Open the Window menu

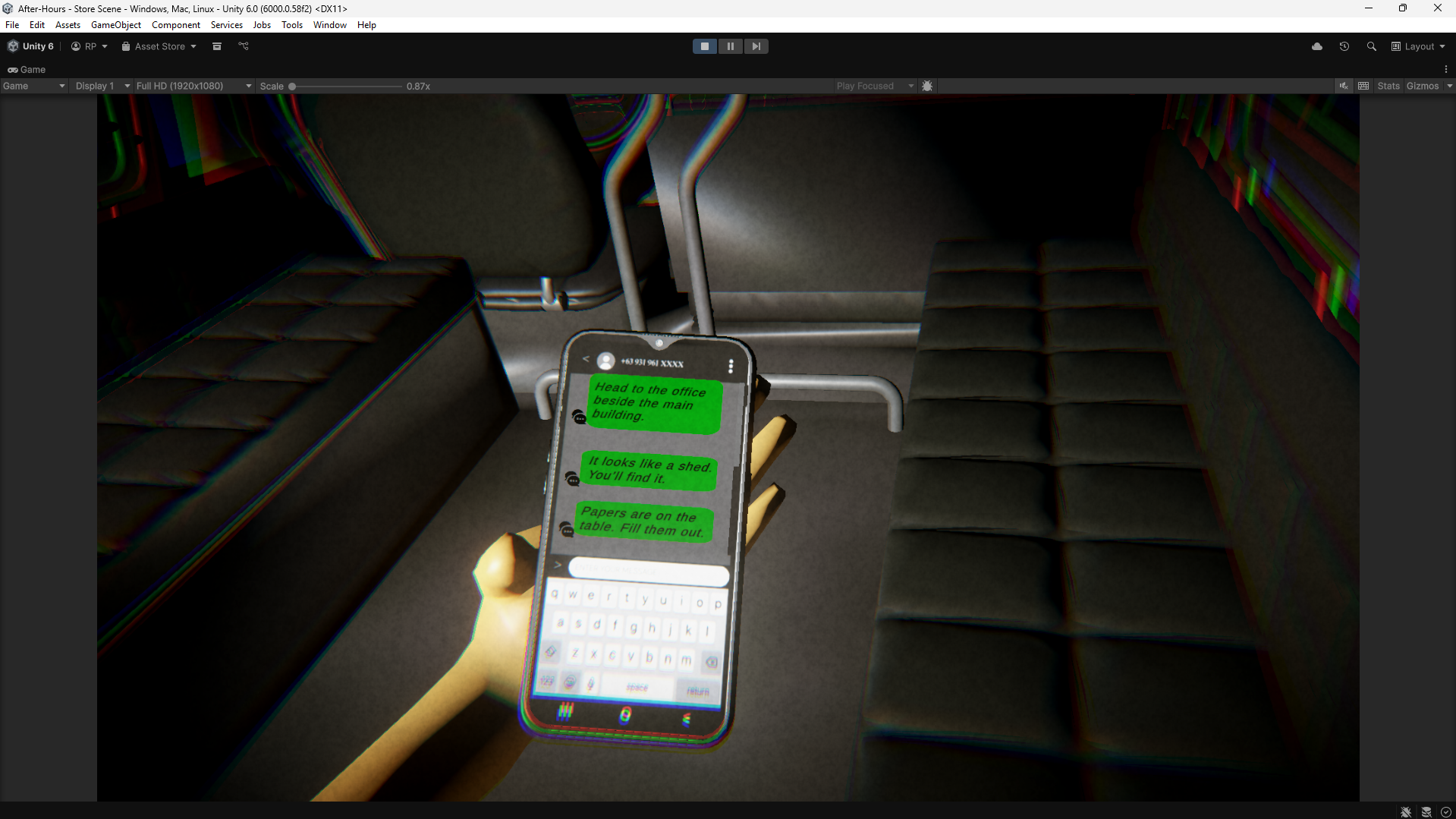click(330, 25)
